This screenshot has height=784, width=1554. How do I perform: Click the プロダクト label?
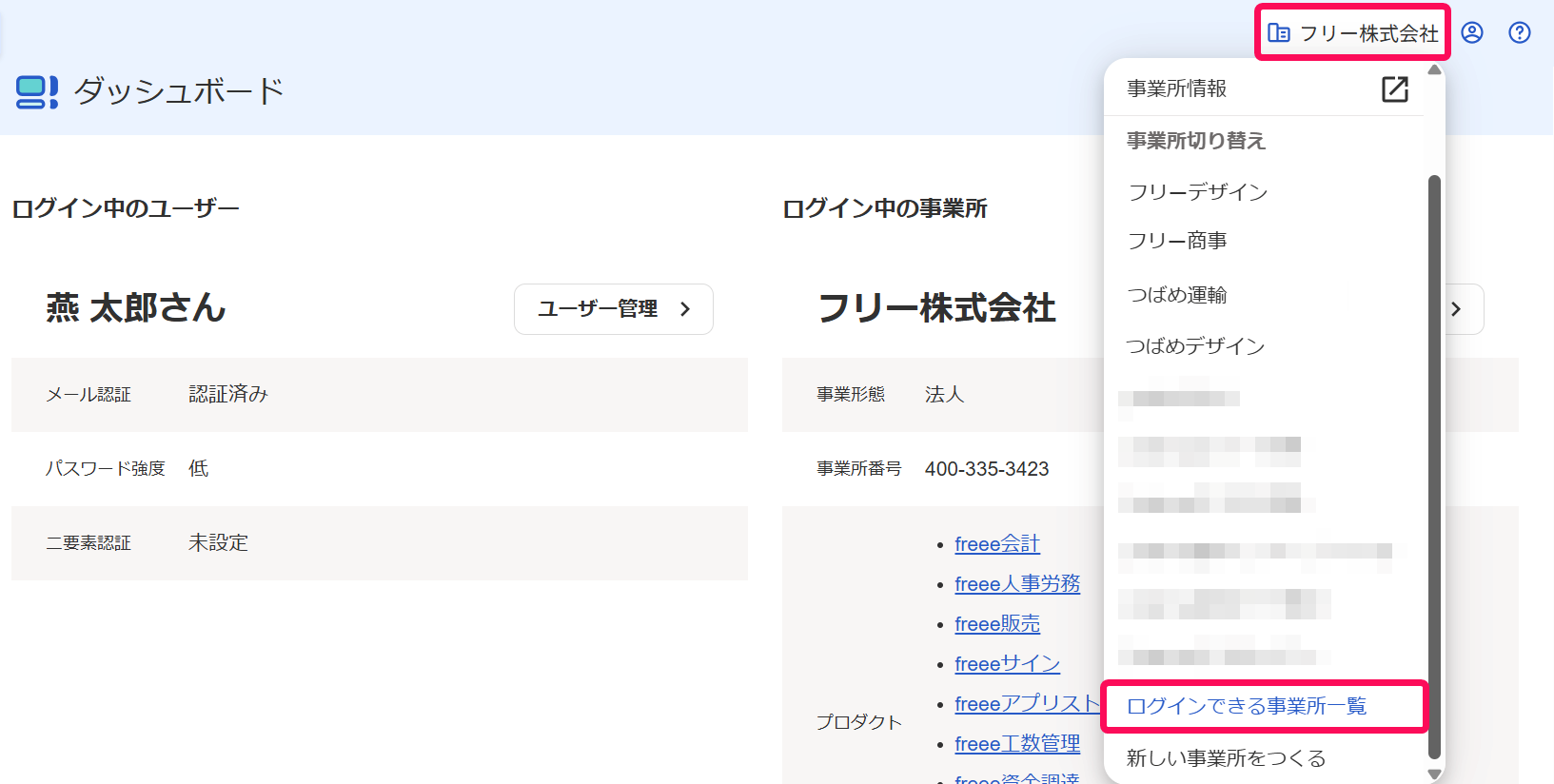pyautogui.click(x=859, y=722)
